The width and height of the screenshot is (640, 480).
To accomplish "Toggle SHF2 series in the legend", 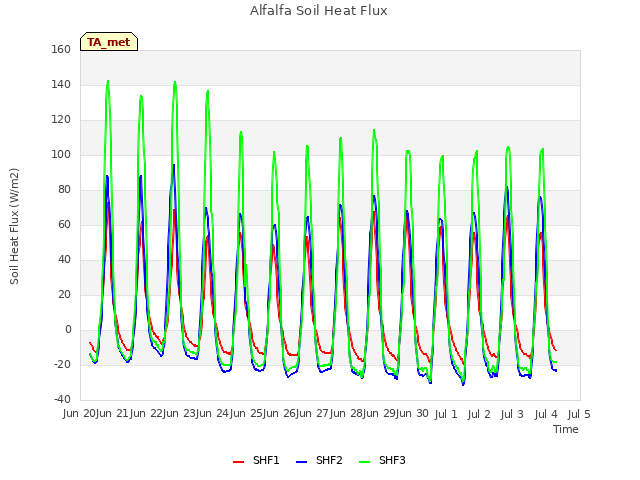I will click(319, 460).
